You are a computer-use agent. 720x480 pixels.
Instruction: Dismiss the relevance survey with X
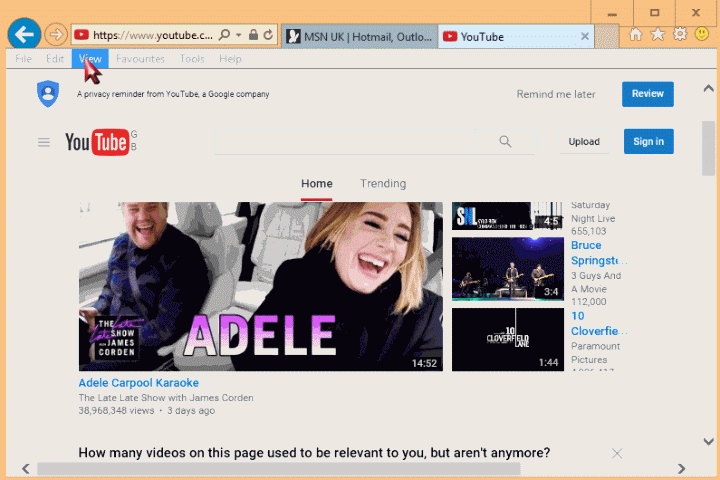pos(617,454)
